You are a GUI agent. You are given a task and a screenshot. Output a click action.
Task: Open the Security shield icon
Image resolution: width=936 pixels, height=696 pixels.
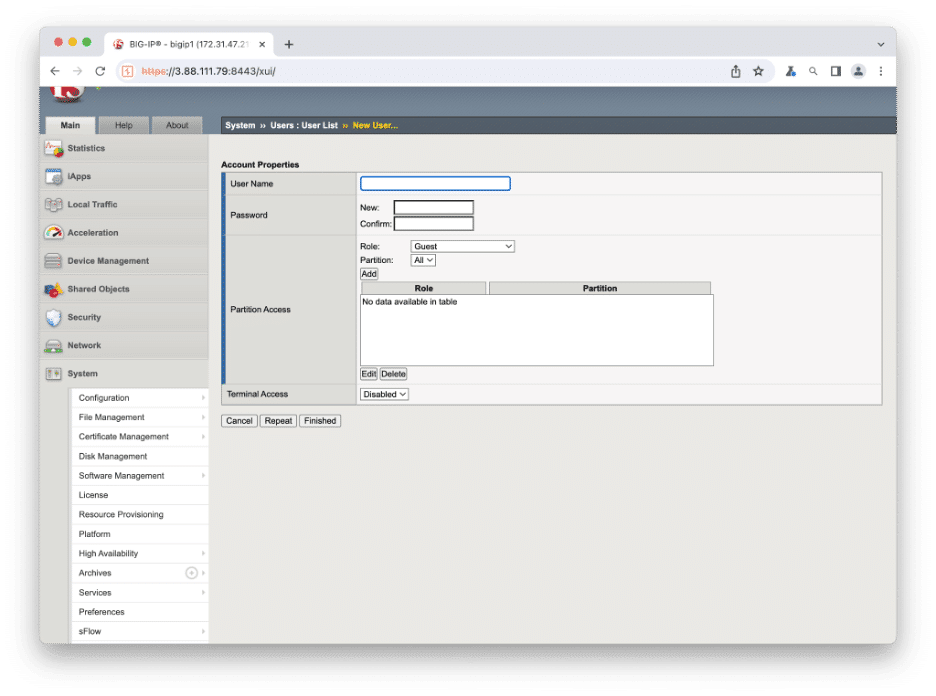[x=53, y=318]
